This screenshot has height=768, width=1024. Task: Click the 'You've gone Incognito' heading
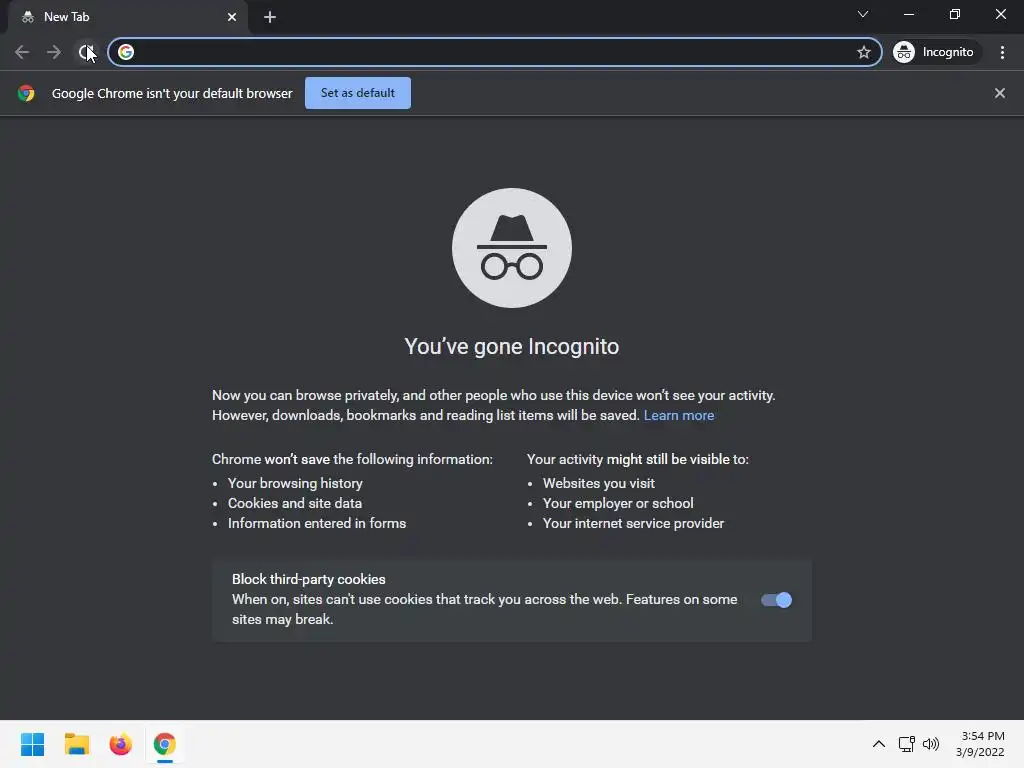(511, 346)
